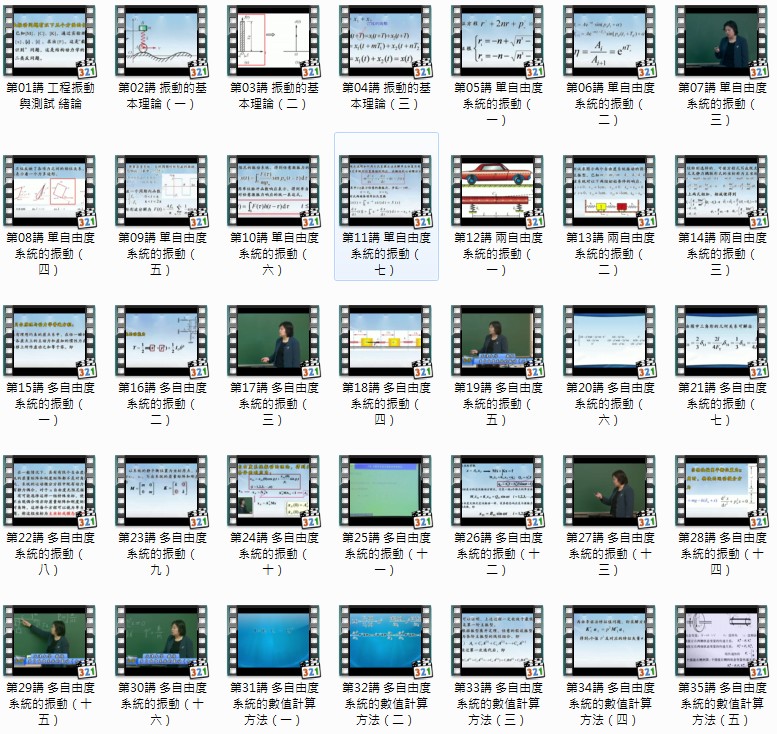Click the 第12講 red car video thumbnail

tap(498, 191)
